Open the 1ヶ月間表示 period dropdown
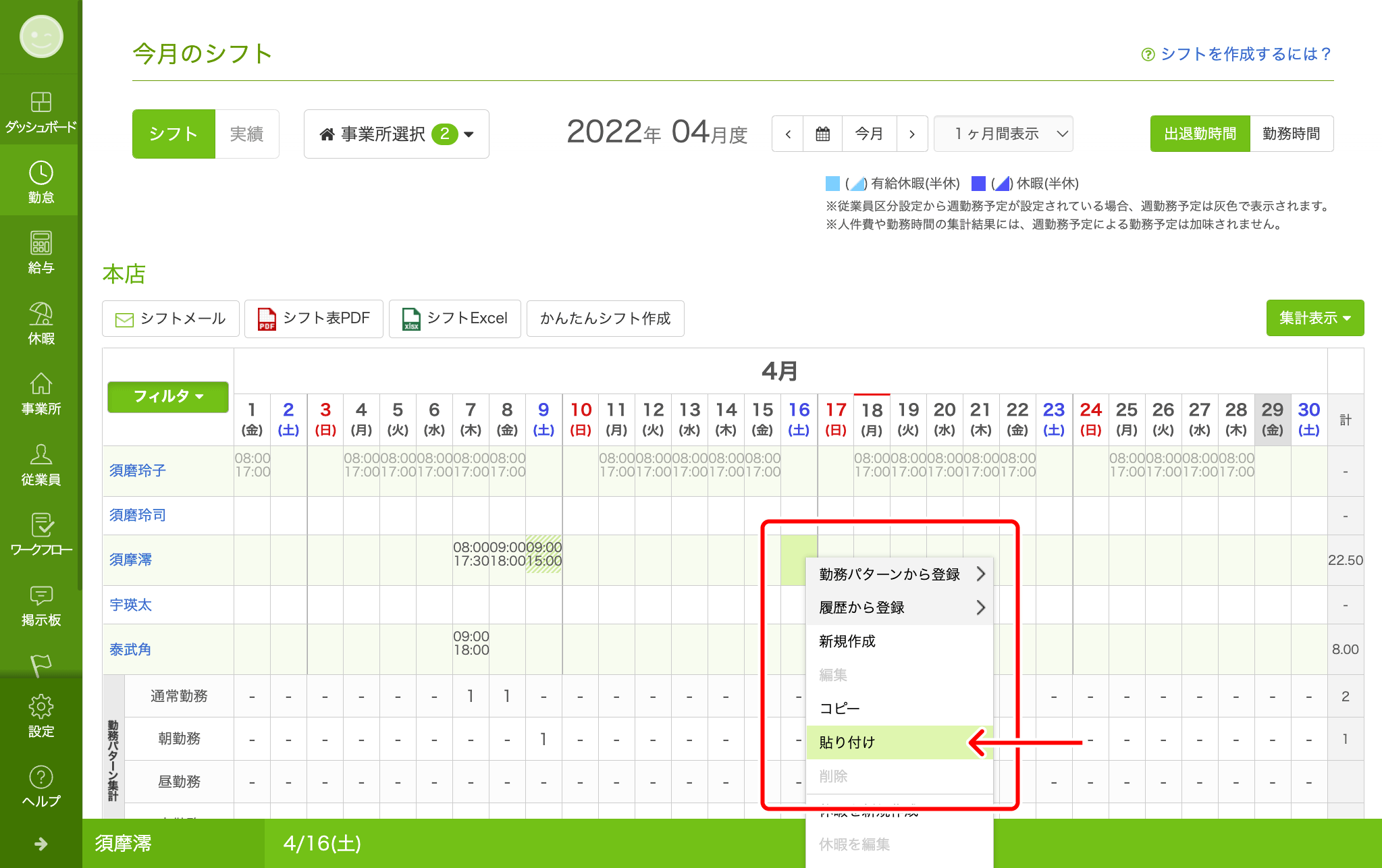The image size is (1382, 868). (x=1003, y=134)
